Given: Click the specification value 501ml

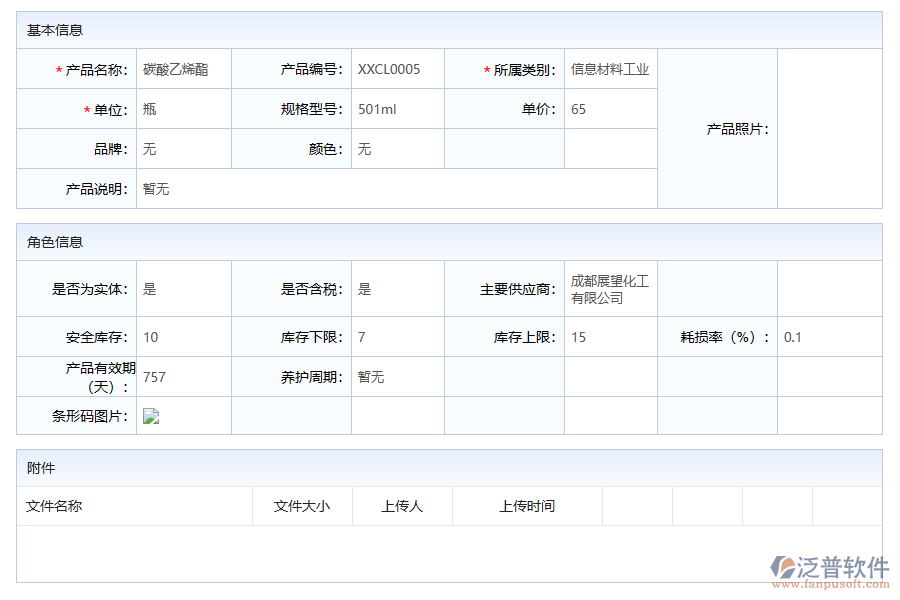Looking at the screenshot, I should pyautogui.click(x=377, y=109).
